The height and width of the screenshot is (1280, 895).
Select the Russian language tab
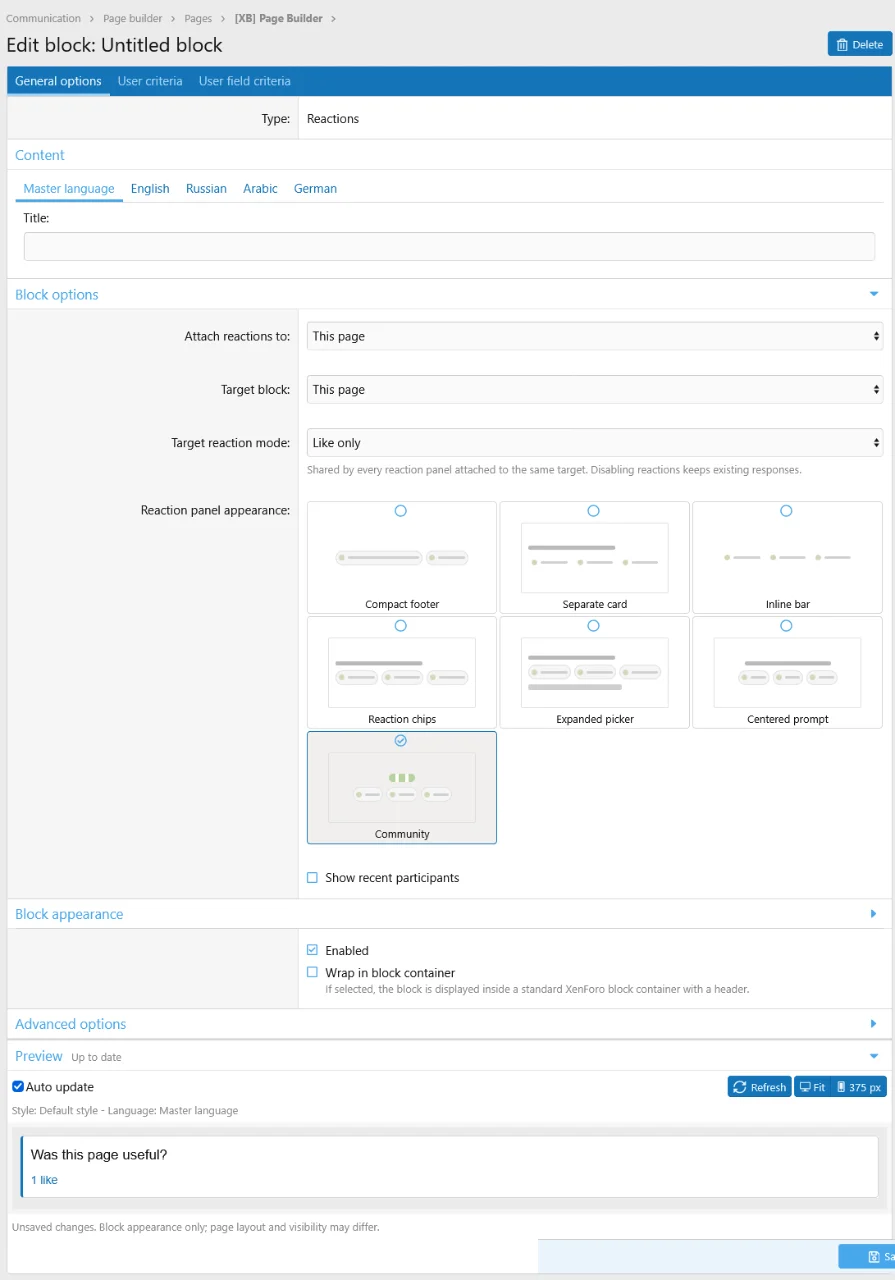[206, 189]
